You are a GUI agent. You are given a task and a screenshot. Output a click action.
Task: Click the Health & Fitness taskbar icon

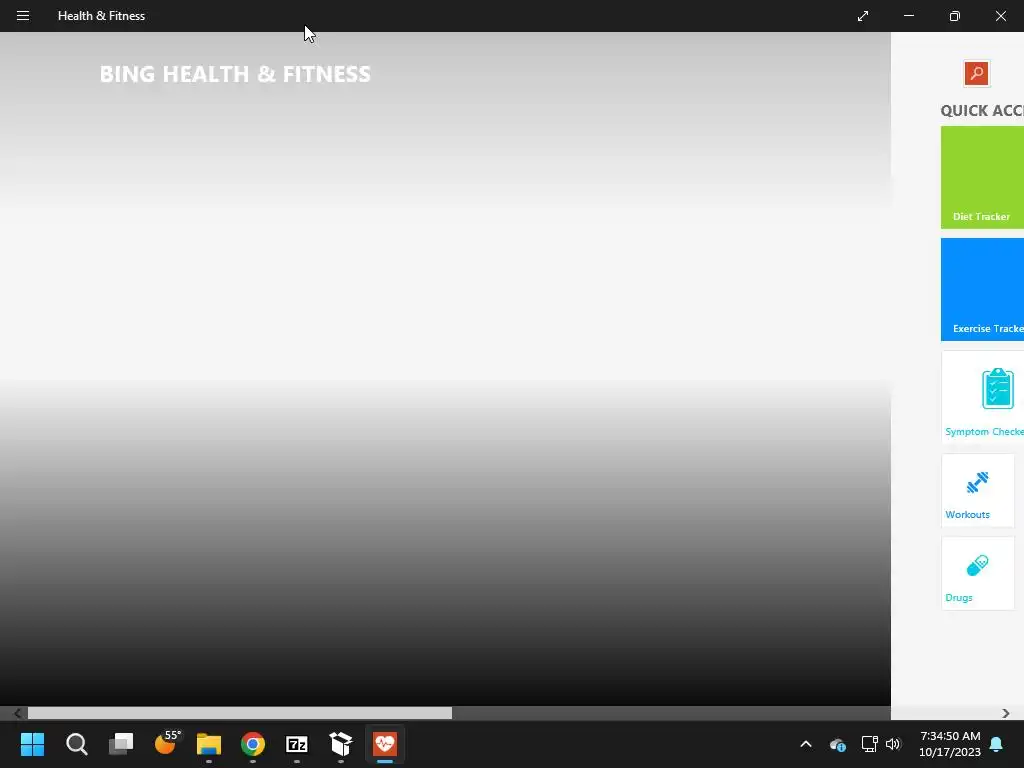click(385, 744)
